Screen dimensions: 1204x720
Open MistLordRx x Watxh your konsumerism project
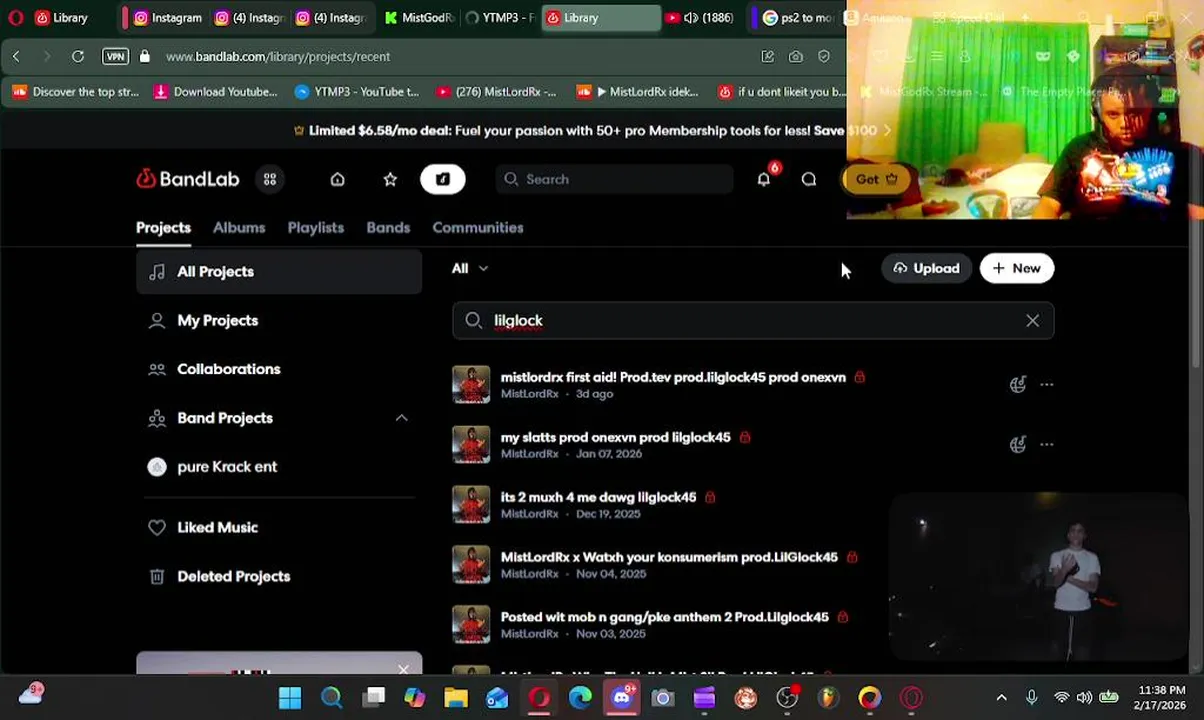[x=669, y=558]
